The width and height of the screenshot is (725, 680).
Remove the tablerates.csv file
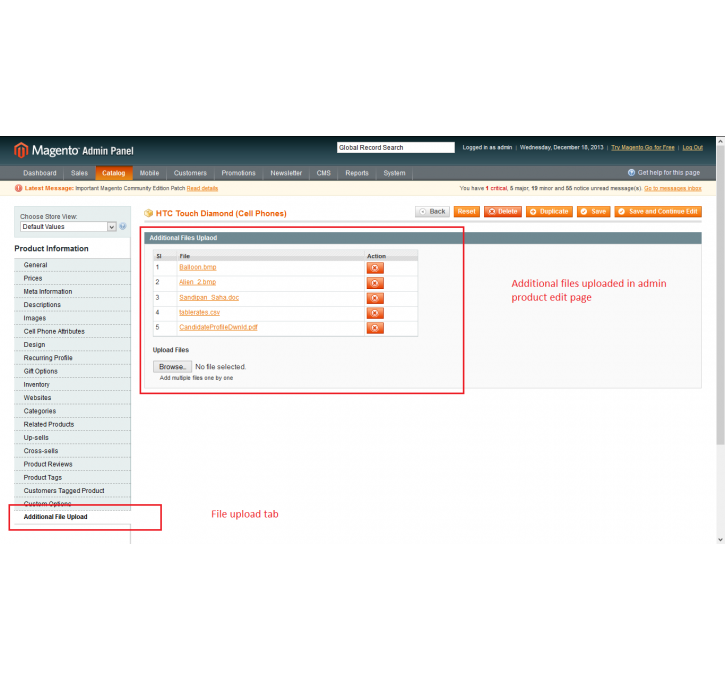point(375,313)
